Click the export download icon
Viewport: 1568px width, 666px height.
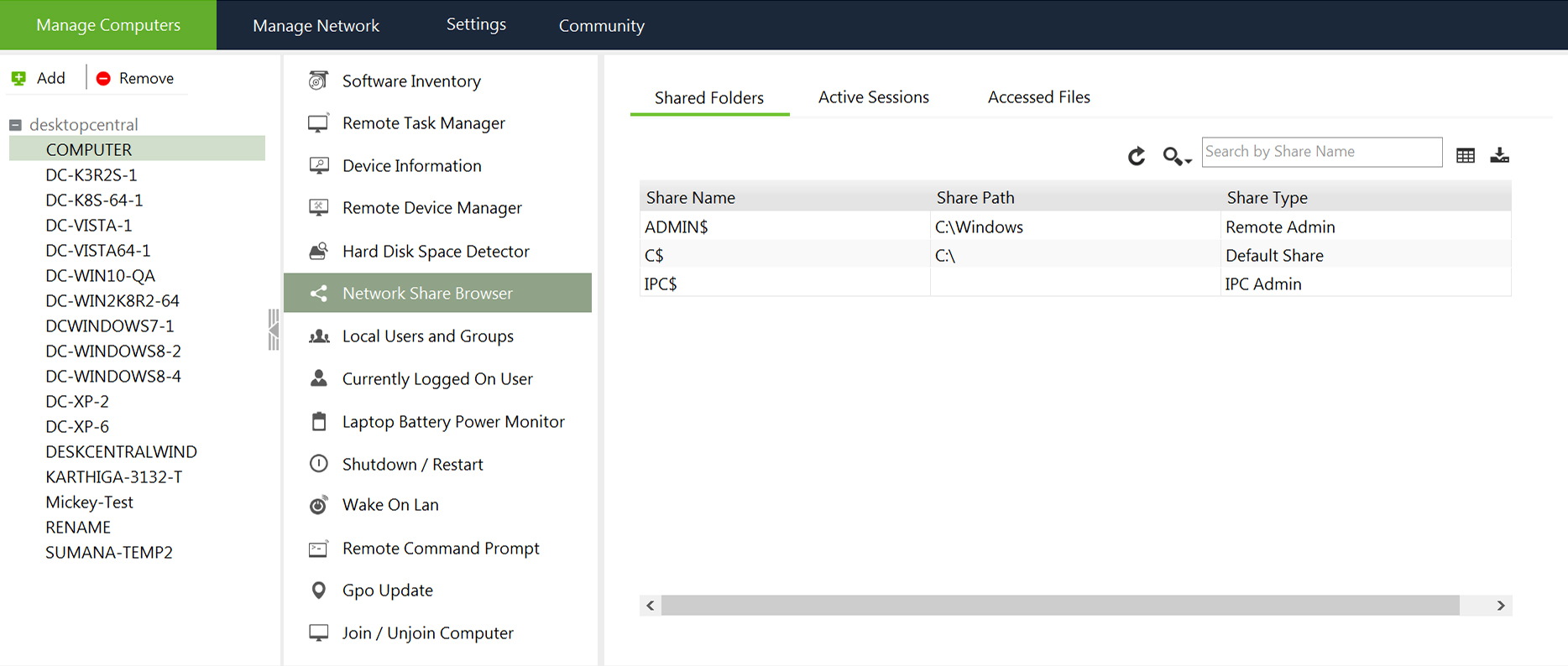coord(1499,155)
